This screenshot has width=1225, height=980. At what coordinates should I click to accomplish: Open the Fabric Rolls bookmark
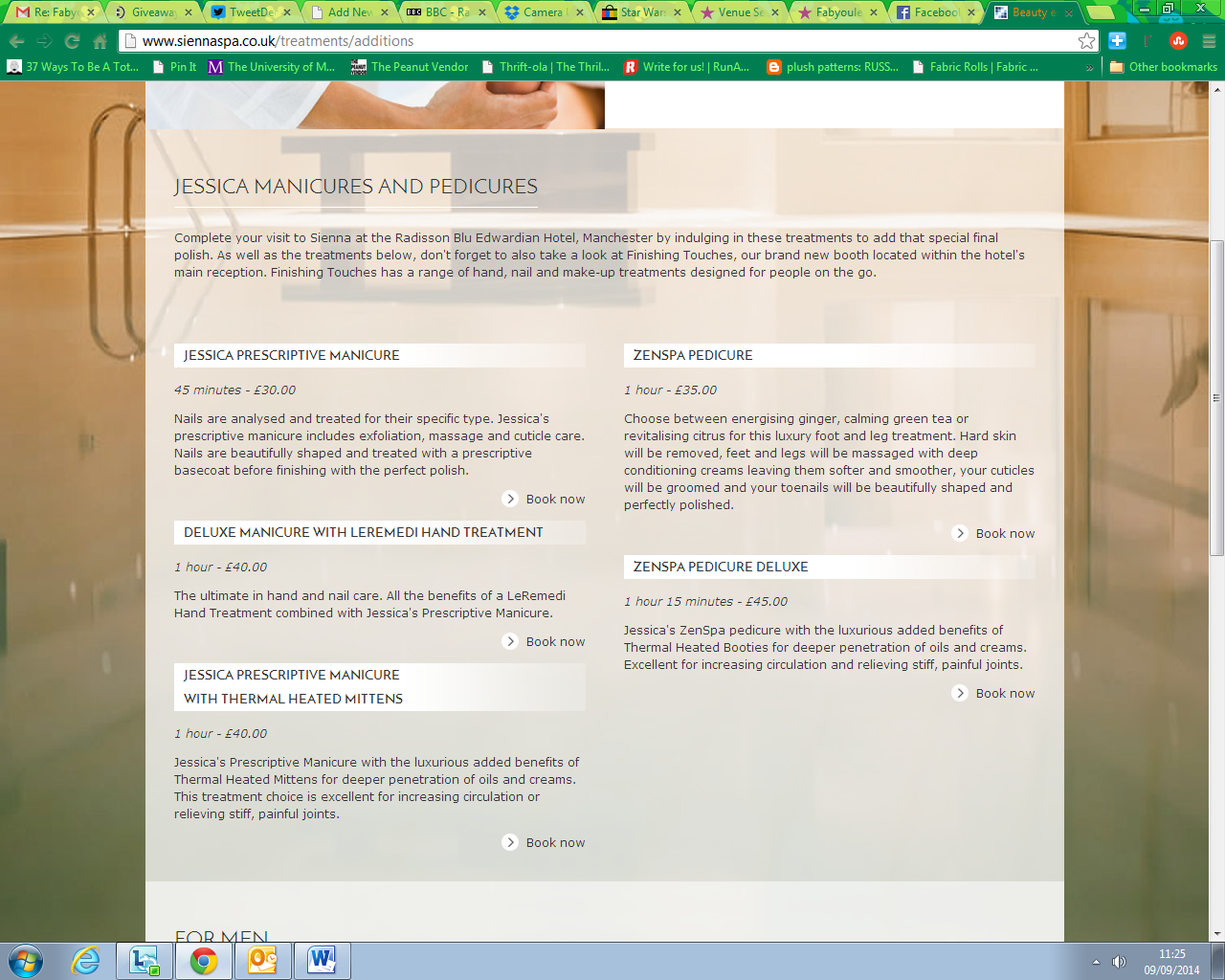(974, 67)
